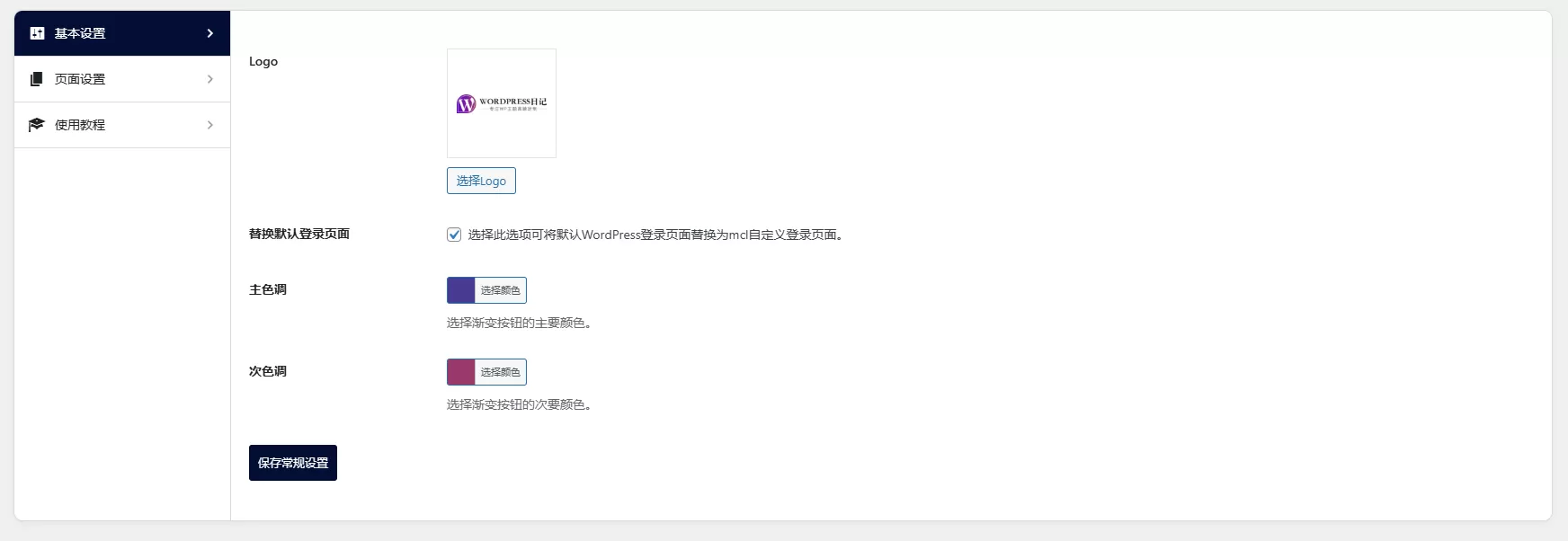Click the 基本设置 sidebar icon

point(37,33)
